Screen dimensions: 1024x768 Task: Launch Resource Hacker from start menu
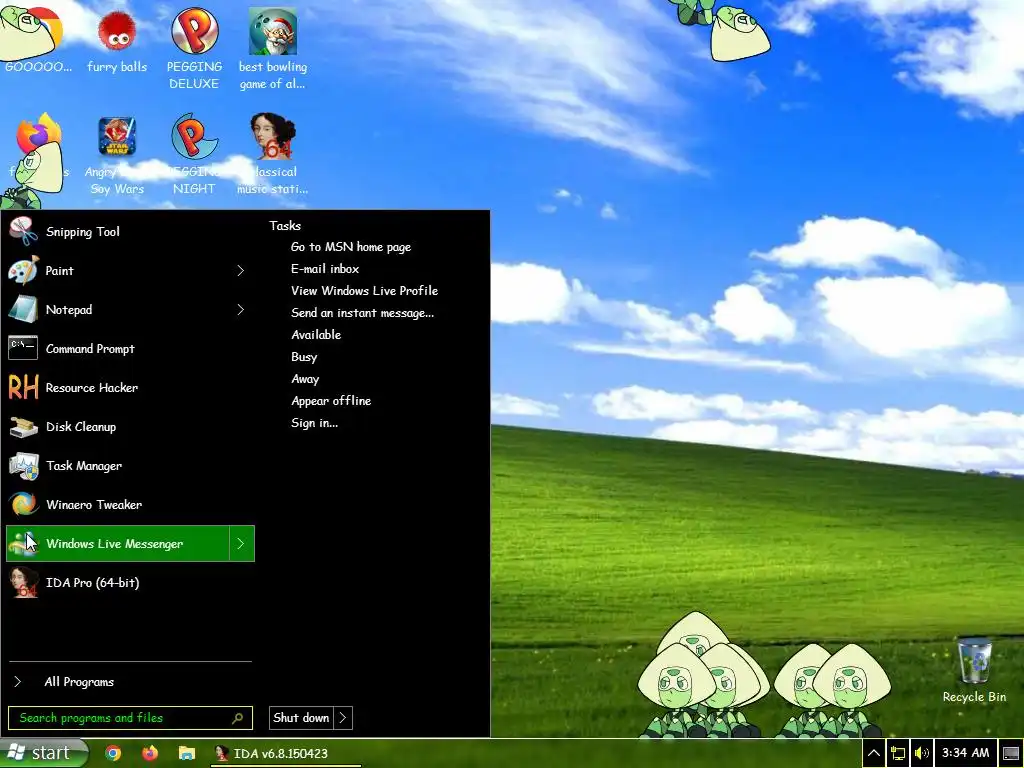[129, 388]
